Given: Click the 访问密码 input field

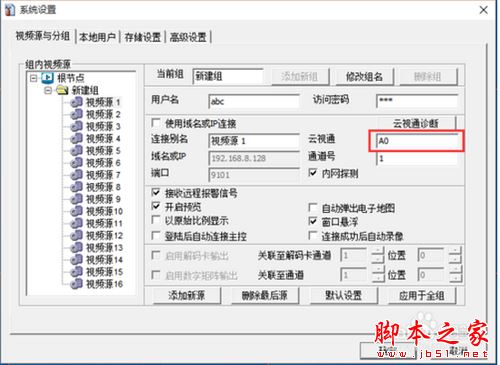Looking at the screenshot, I should [417, 101].
